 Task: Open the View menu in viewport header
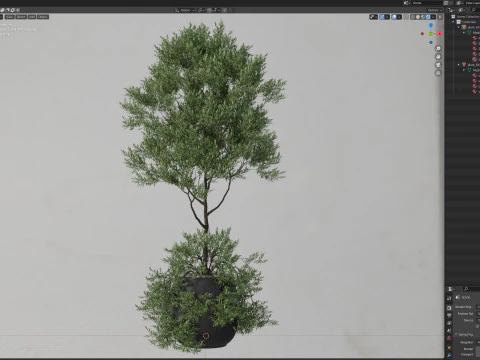coord(9,17)
